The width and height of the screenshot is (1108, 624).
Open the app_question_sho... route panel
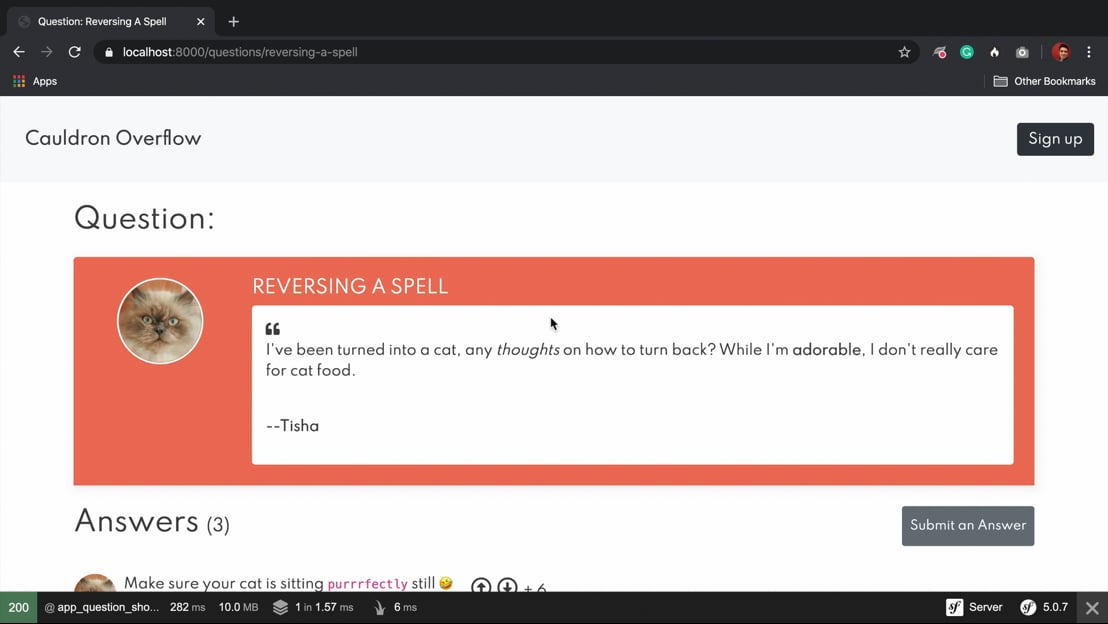tap(102, 608)
